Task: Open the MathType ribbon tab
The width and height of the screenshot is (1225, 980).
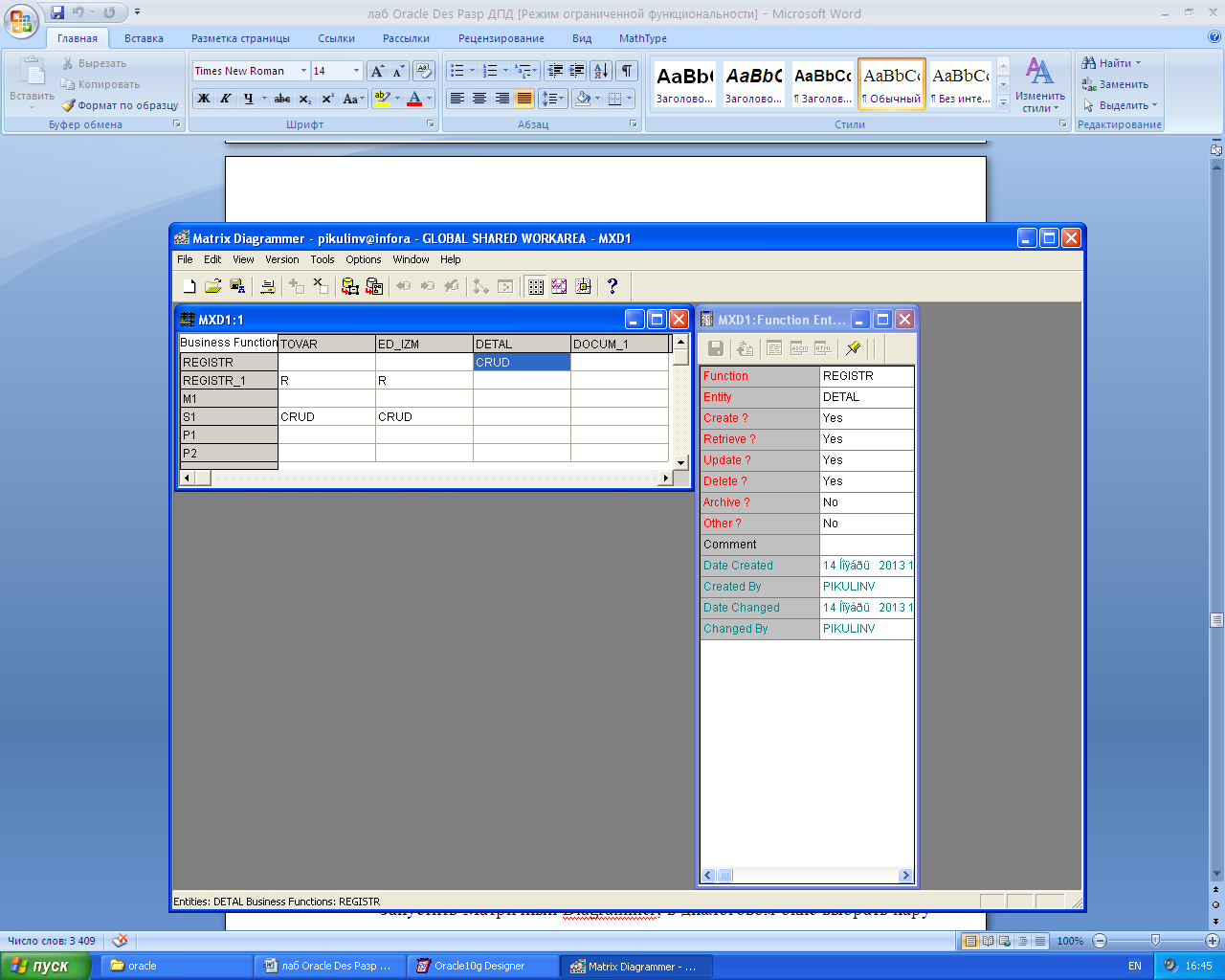Action: point(643,38)
